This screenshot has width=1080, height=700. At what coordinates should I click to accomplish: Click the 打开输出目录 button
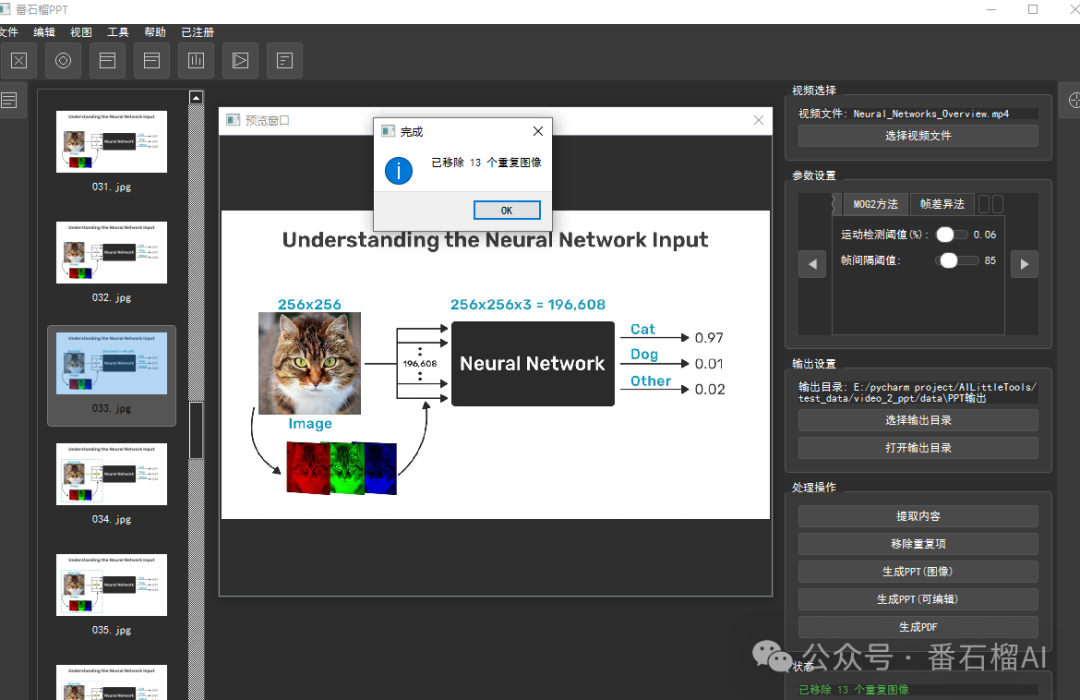[x=918, y=448]
